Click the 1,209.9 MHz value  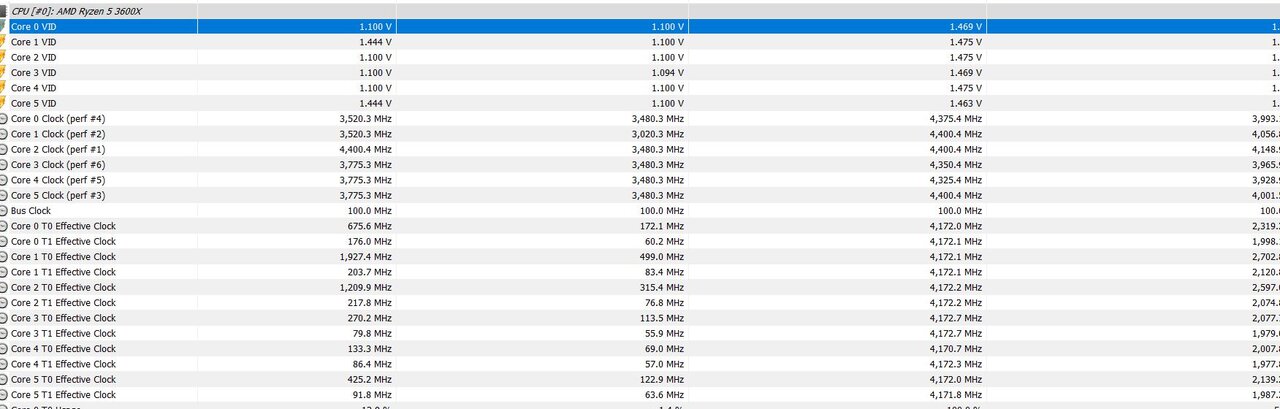366,287
